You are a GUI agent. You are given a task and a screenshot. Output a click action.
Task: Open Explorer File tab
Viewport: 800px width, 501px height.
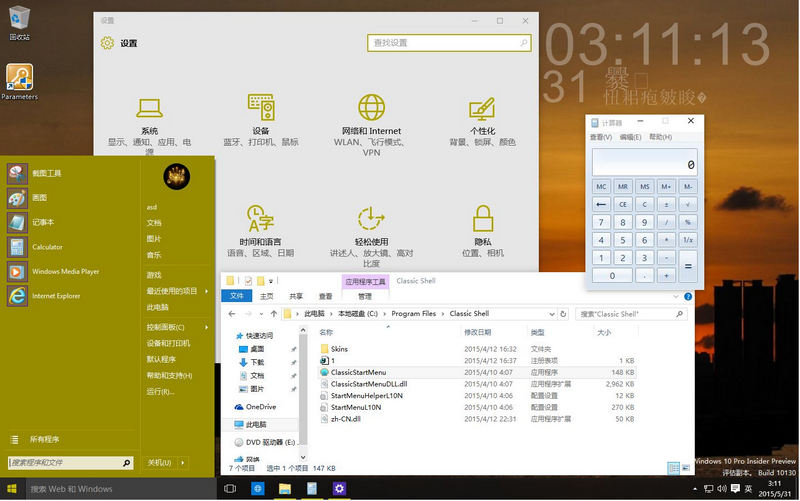(236, 296)
